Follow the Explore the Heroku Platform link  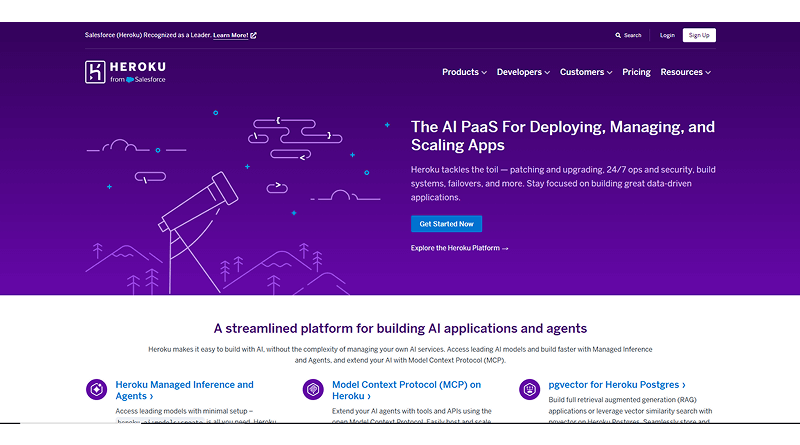[x=459, y=248]
